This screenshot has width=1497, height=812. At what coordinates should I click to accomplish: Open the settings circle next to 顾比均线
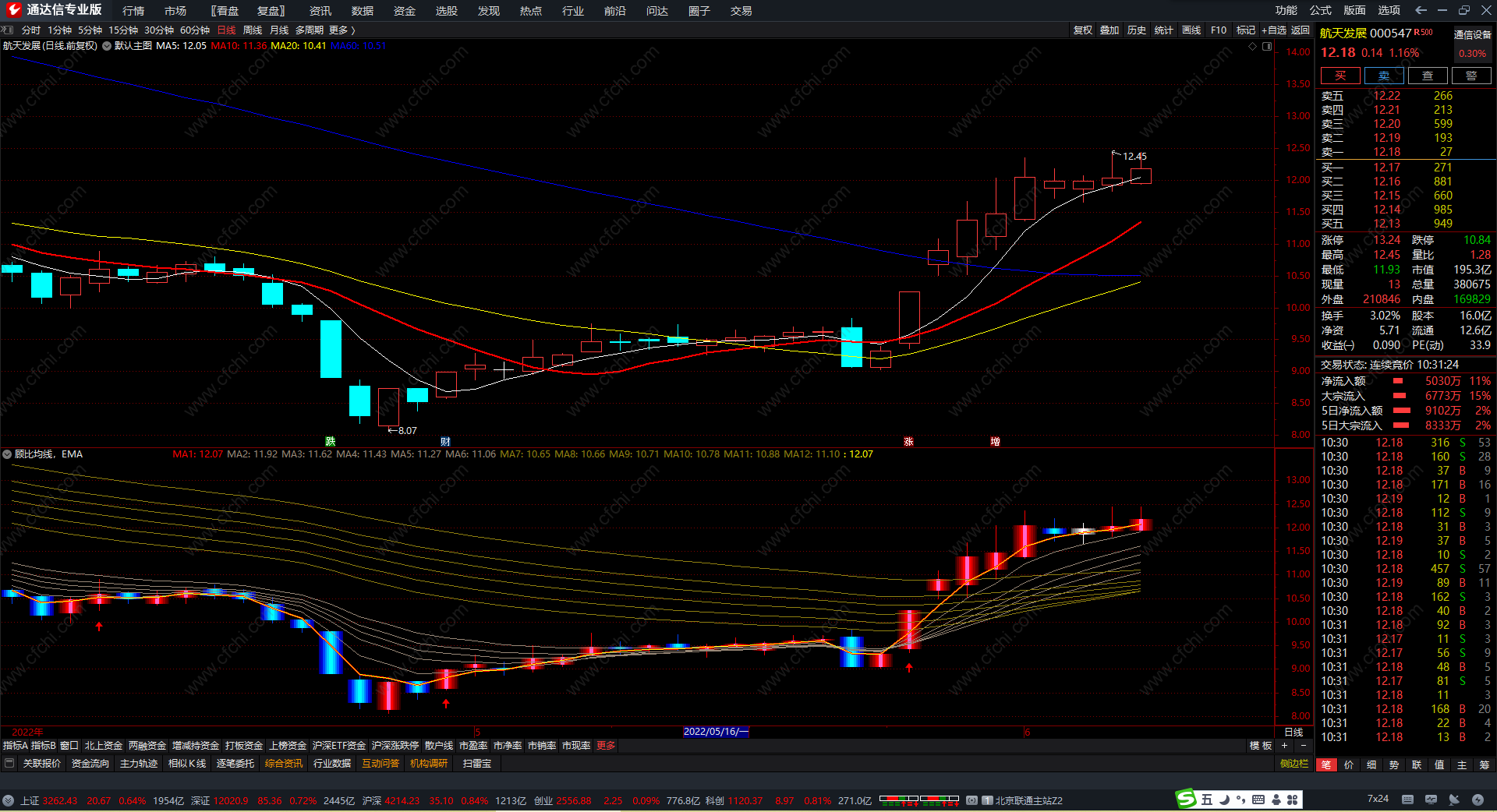point(7,454)
